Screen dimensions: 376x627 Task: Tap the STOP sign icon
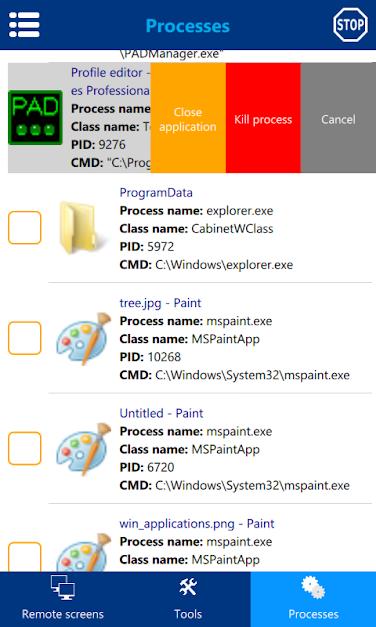350,25
